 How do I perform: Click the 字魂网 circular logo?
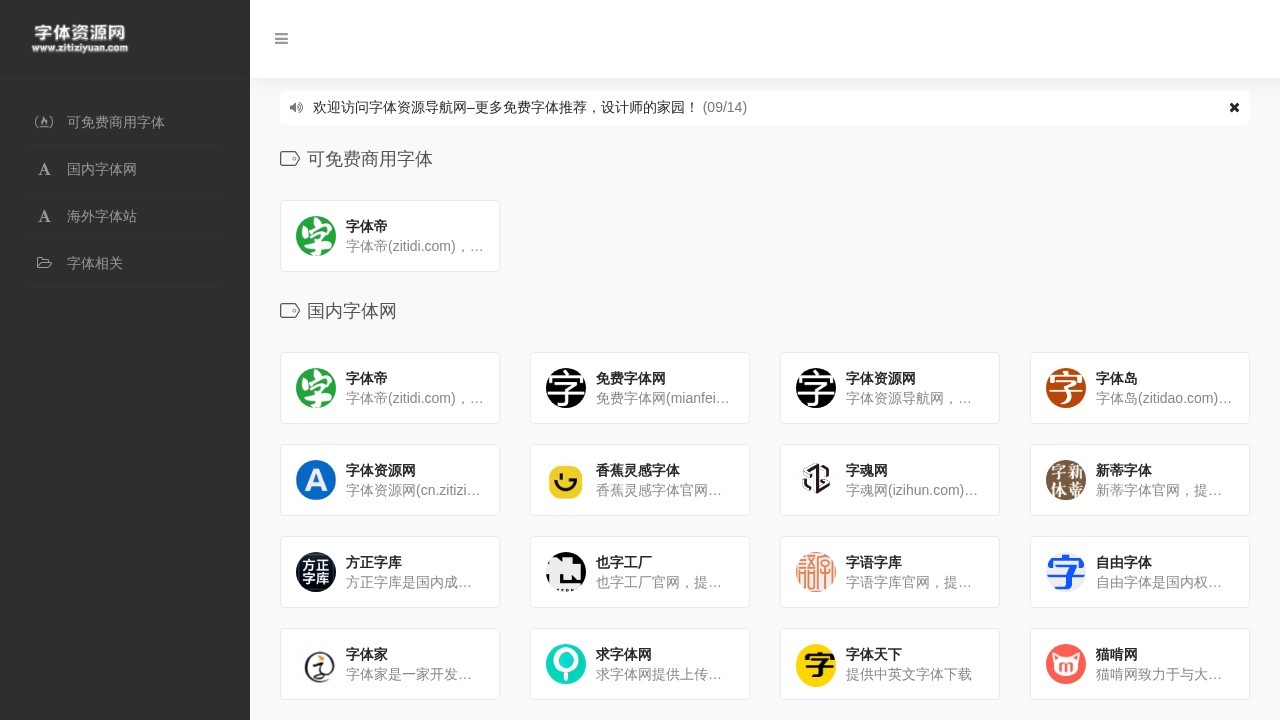(x=816, y=480)
